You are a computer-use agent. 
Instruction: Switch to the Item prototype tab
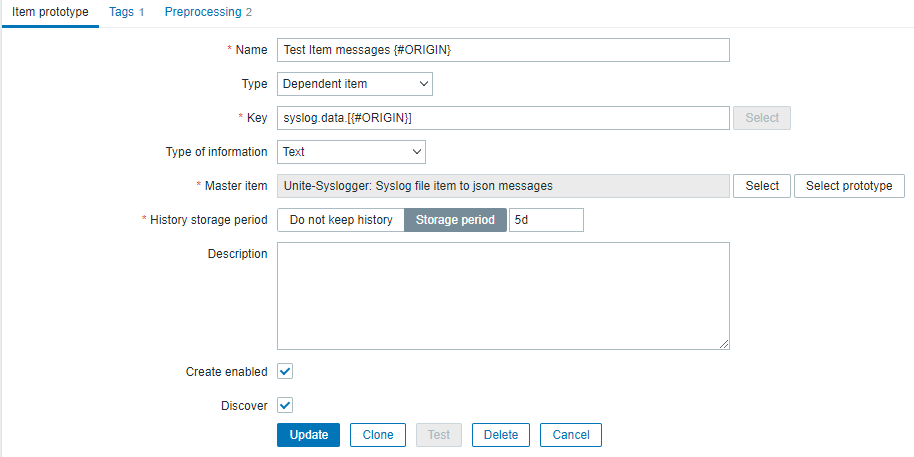pos(50,12)
